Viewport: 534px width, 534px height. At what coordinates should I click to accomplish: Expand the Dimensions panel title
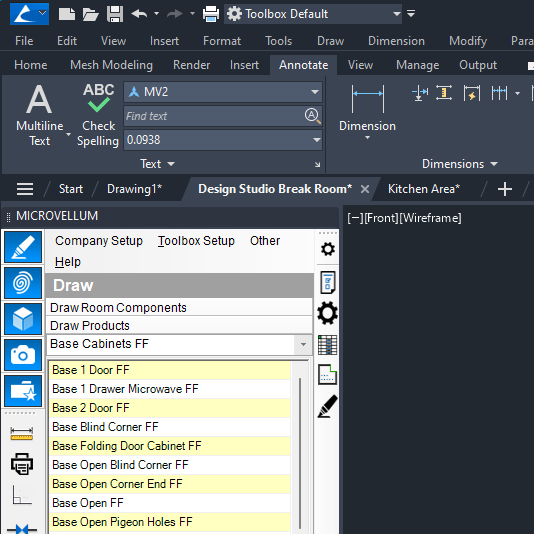point(460,164)
